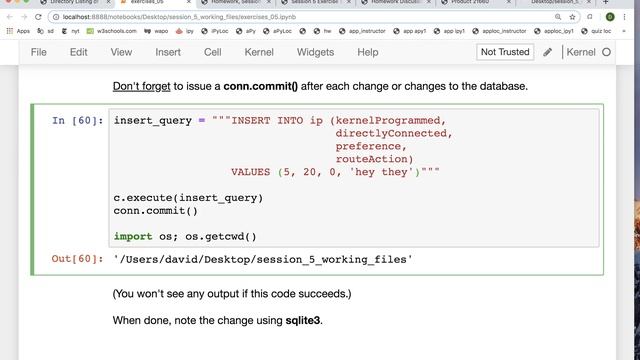The height and width of the screenshot is (360, 640).
Task: Switch to the Homework, session tab
Action: coord(236,2)
